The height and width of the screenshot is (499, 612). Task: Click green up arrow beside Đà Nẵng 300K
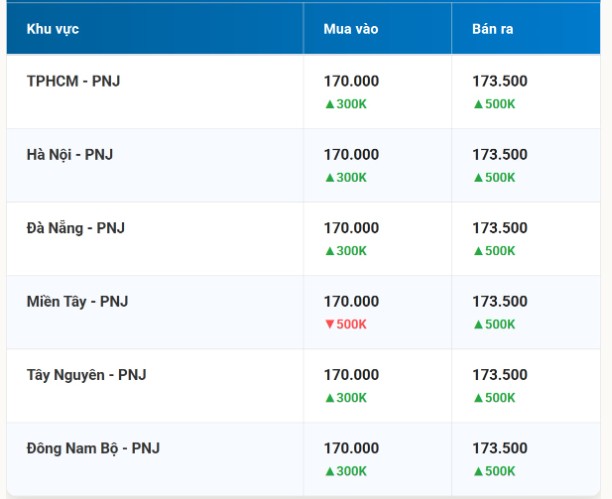[329, 251]
